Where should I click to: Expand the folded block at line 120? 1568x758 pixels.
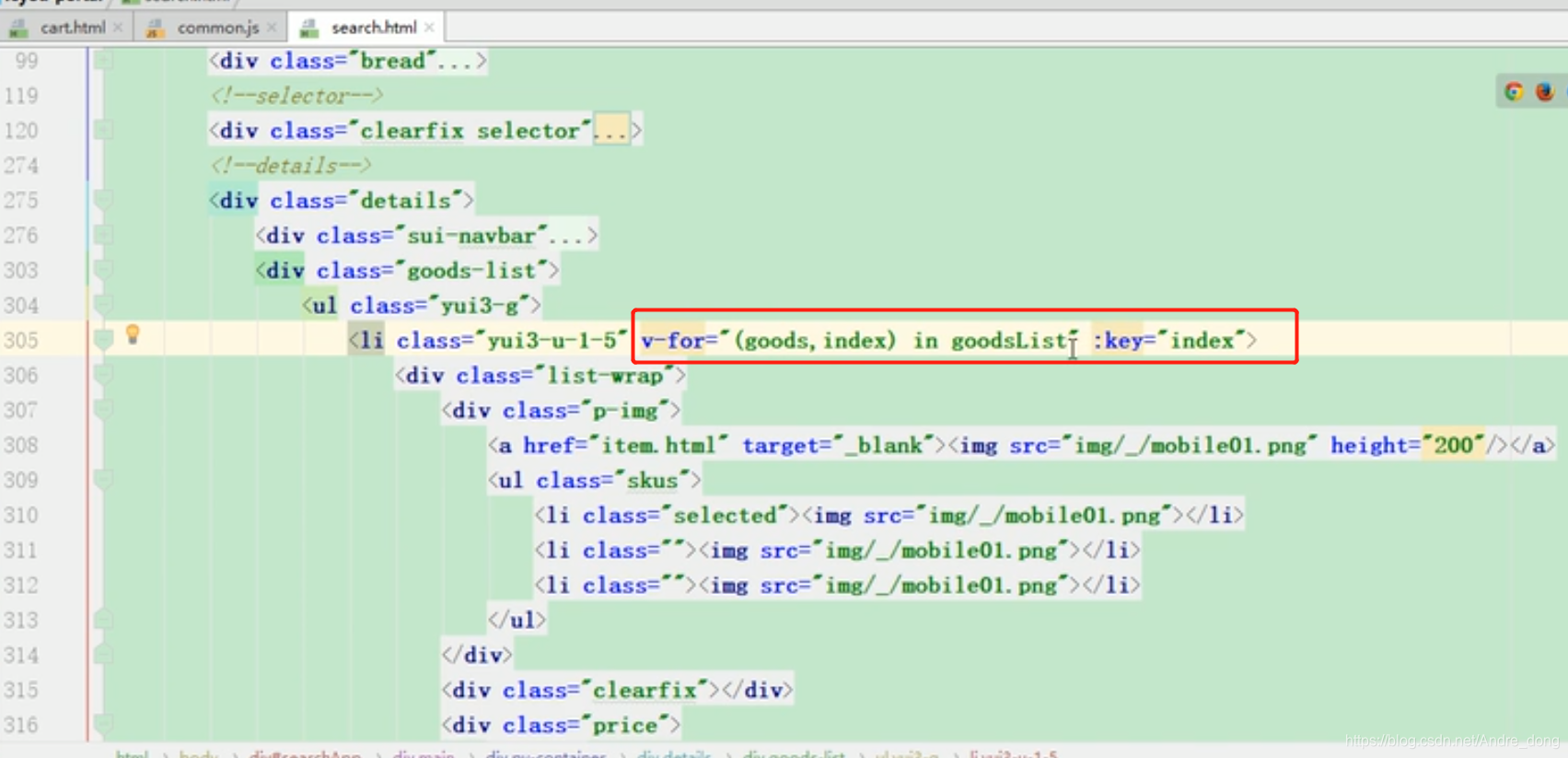(x=104, y=131)
